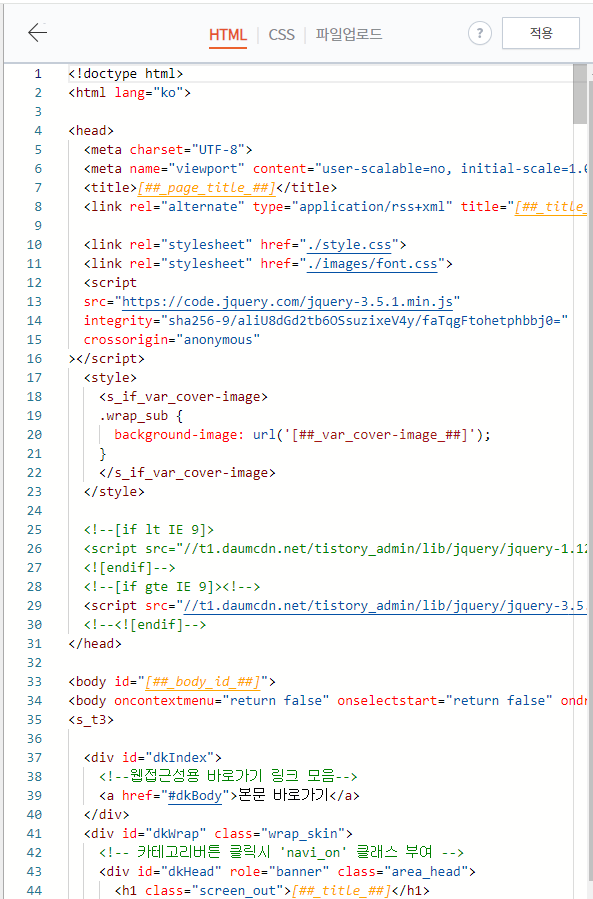Click the <!--<![endif]--> line 30

pyautogui.click(x=145, y=624)
